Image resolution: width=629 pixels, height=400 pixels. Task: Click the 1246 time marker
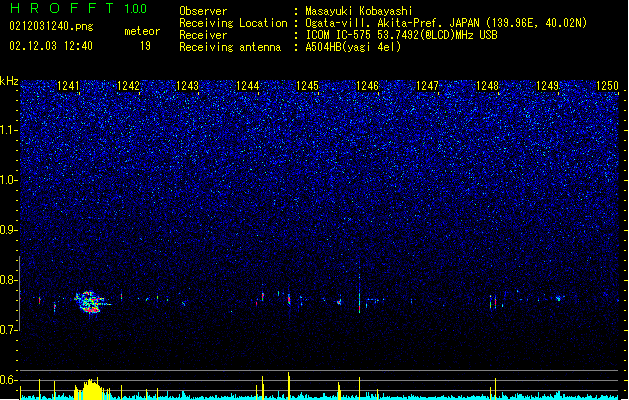pyautogui.click(x=367, y=86)
